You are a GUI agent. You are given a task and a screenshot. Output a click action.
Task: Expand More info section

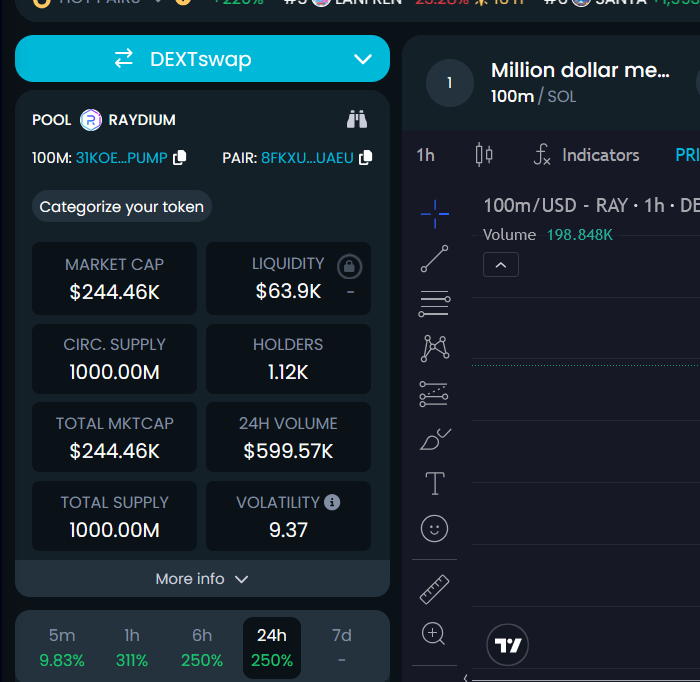(202, 579)
